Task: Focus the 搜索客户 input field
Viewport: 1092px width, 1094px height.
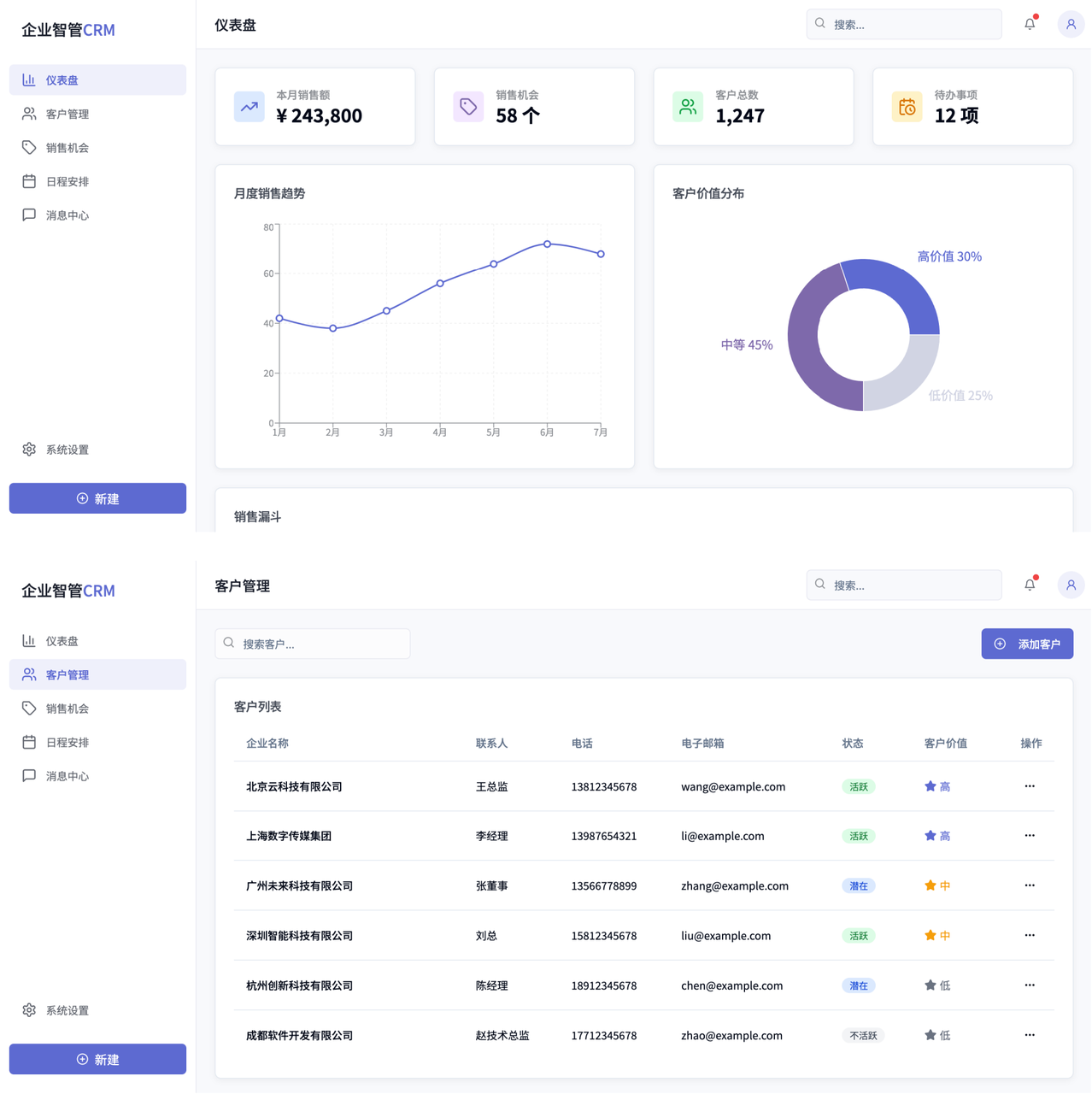Action: (313, 644)
